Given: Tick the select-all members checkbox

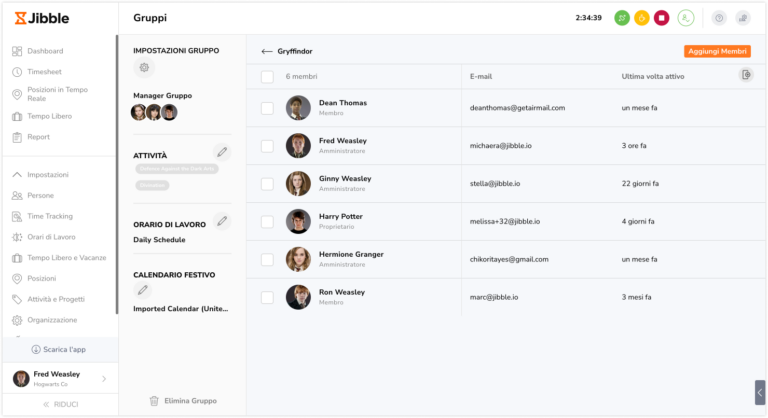Looking at the screenshot, I should click(267, 76).
